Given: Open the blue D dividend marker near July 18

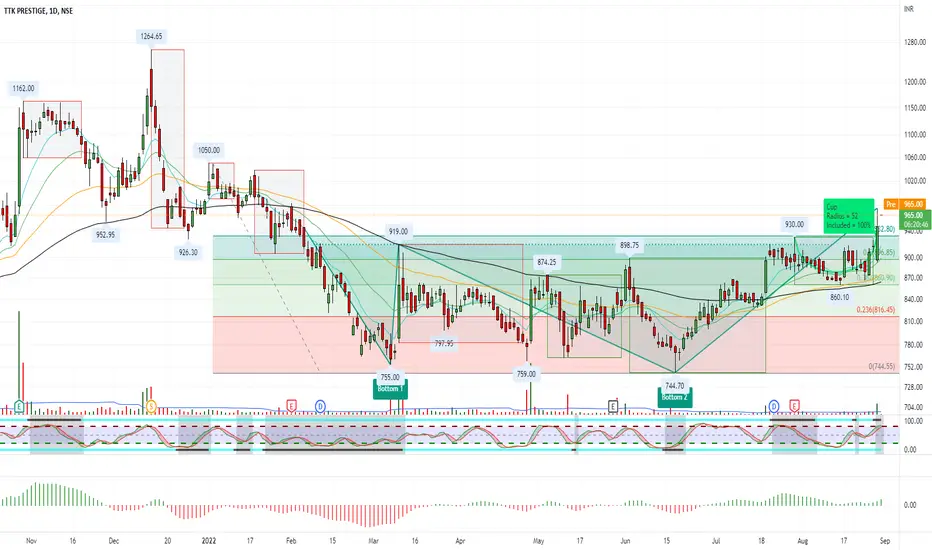Looking at the screenshot, I should [x=774, y=407].
